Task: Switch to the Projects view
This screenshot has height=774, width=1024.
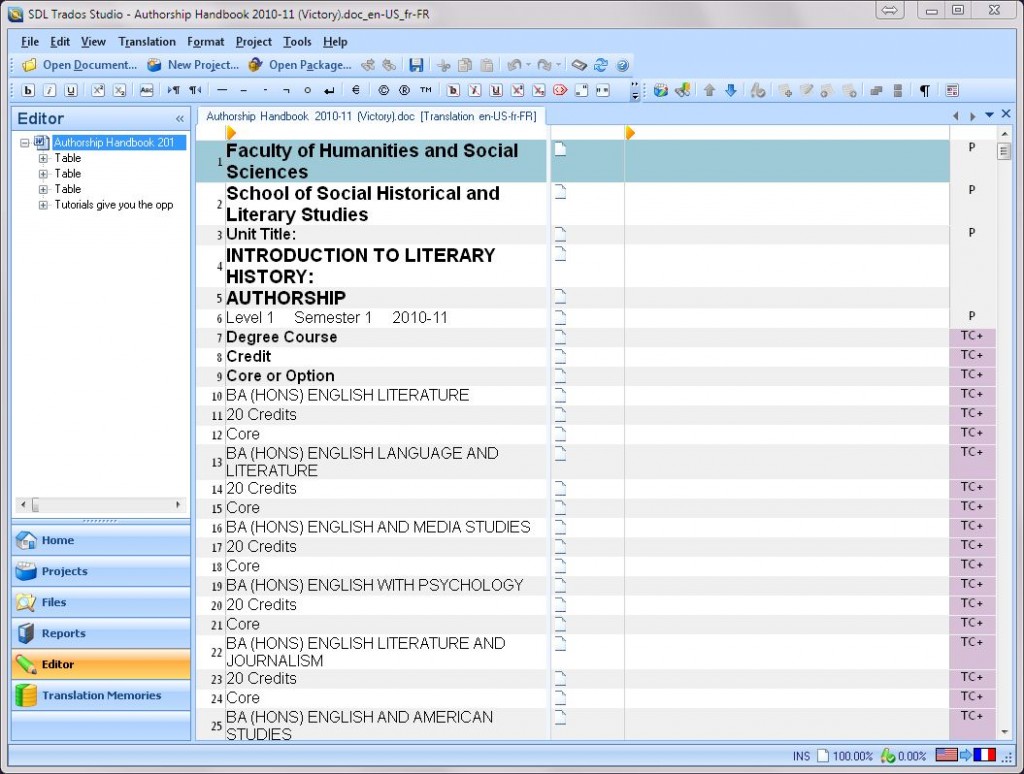Action: (101, 572)
